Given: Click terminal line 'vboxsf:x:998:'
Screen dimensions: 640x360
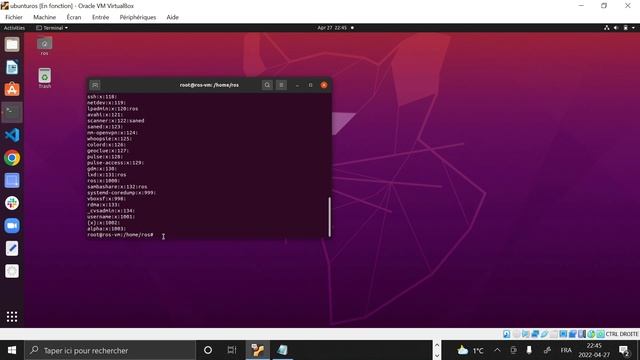Looking at the screenshot, I should (107, 199).
